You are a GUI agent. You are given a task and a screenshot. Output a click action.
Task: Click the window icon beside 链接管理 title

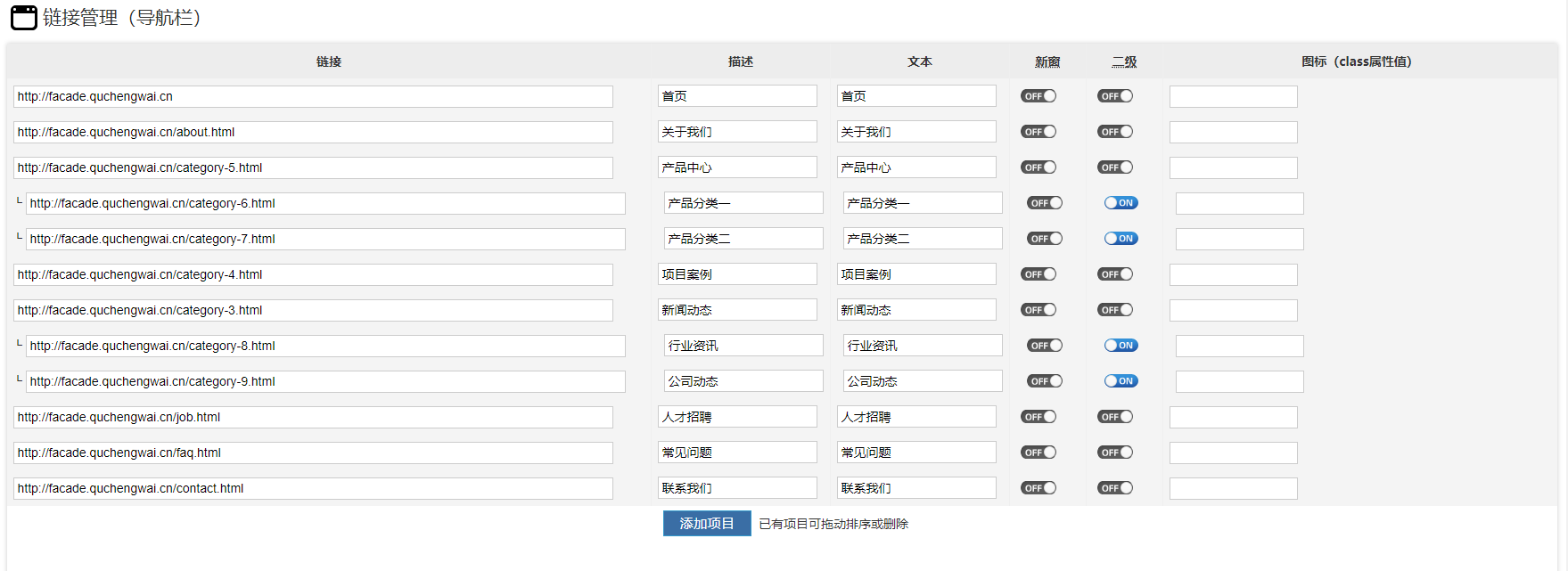click(x=24, y=18)
